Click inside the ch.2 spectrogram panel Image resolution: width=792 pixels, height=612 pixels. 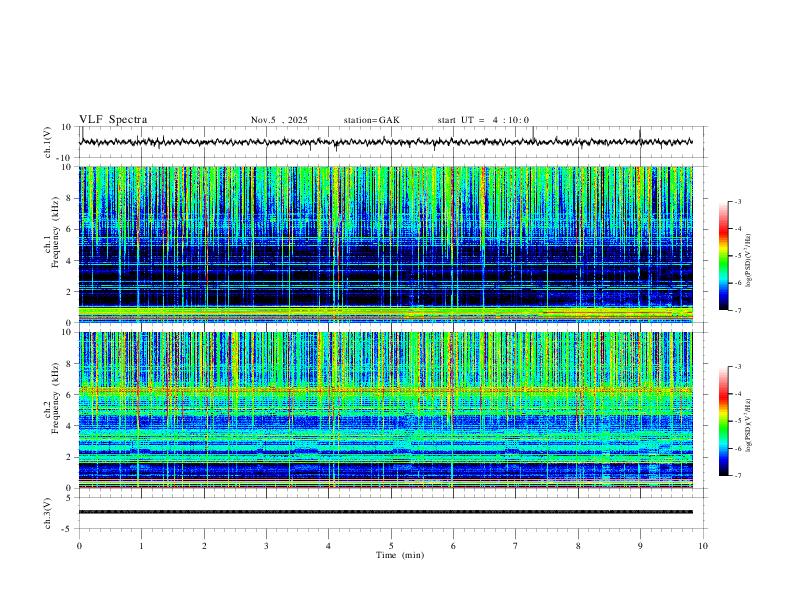(386, 410)
